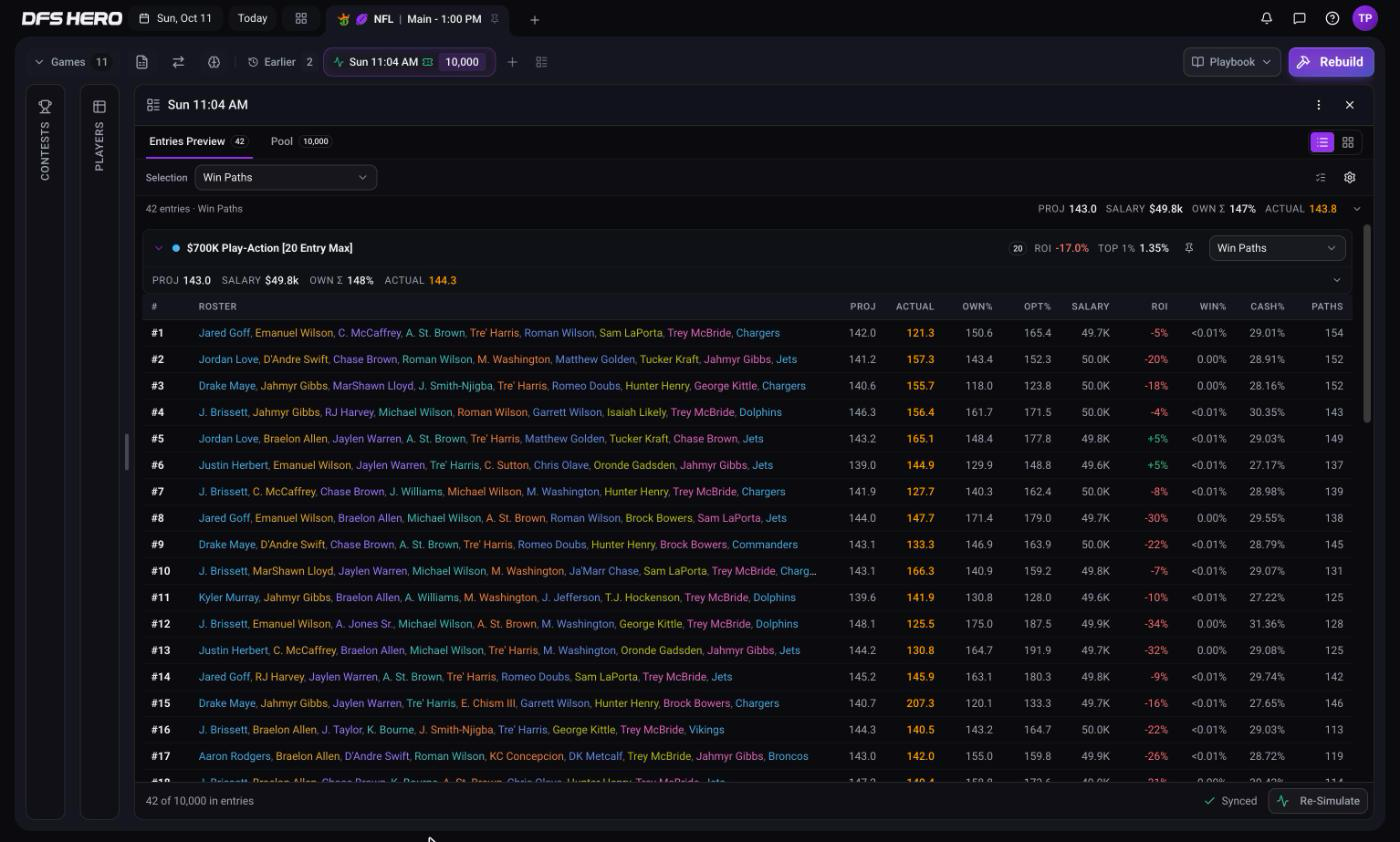Open the three-dot more options menu
Image resolution: width=1400 pixels, height=842 pixels.
(1318, 105)
